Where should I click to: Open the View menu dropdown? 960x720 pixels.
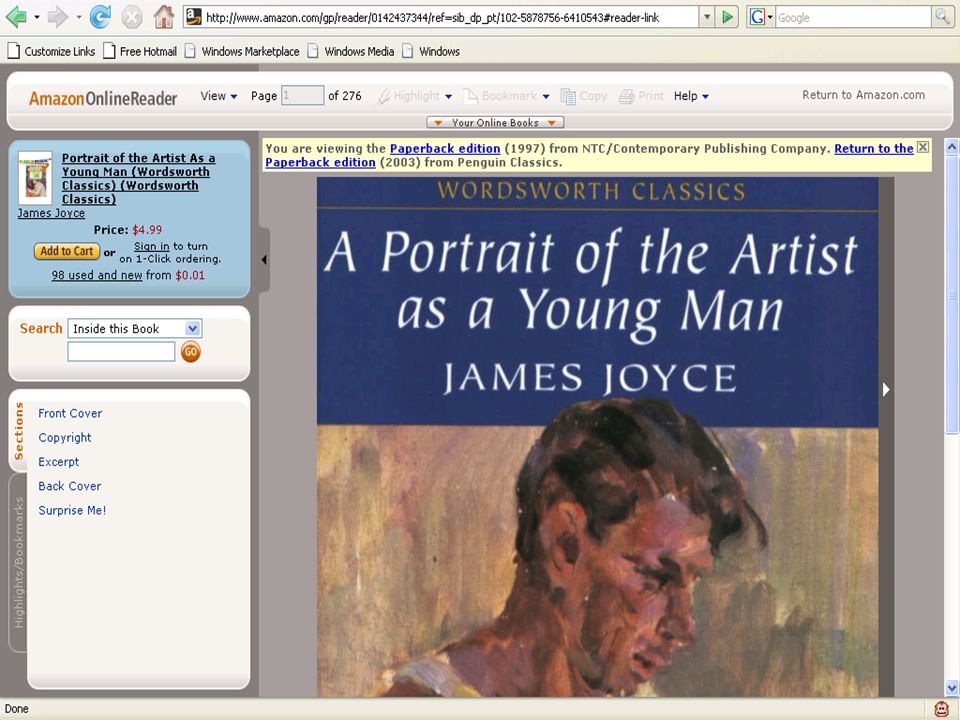coord(219,96)
